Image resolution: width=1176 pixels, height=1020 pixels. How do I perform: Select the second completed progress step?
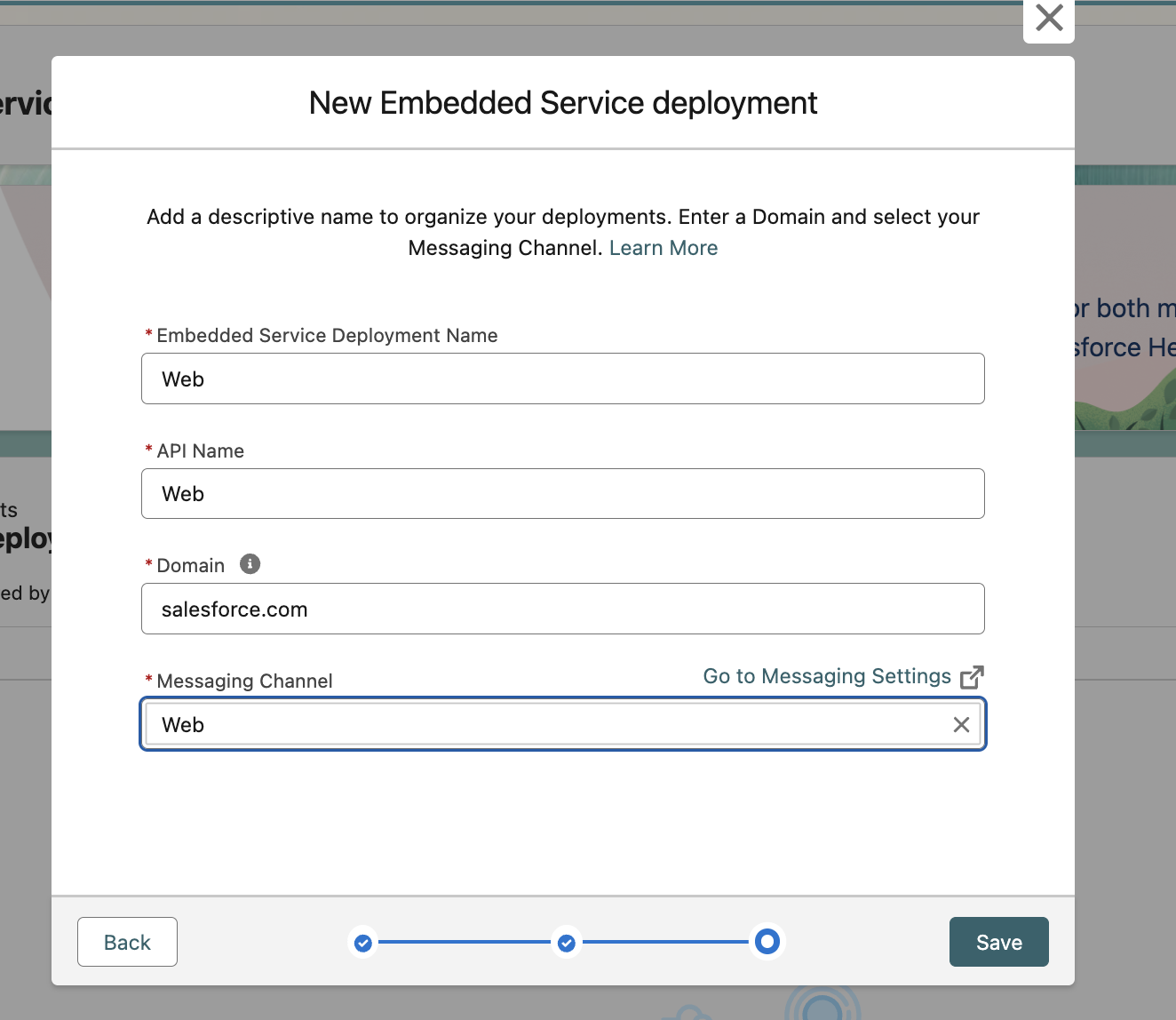click(567, 943)
